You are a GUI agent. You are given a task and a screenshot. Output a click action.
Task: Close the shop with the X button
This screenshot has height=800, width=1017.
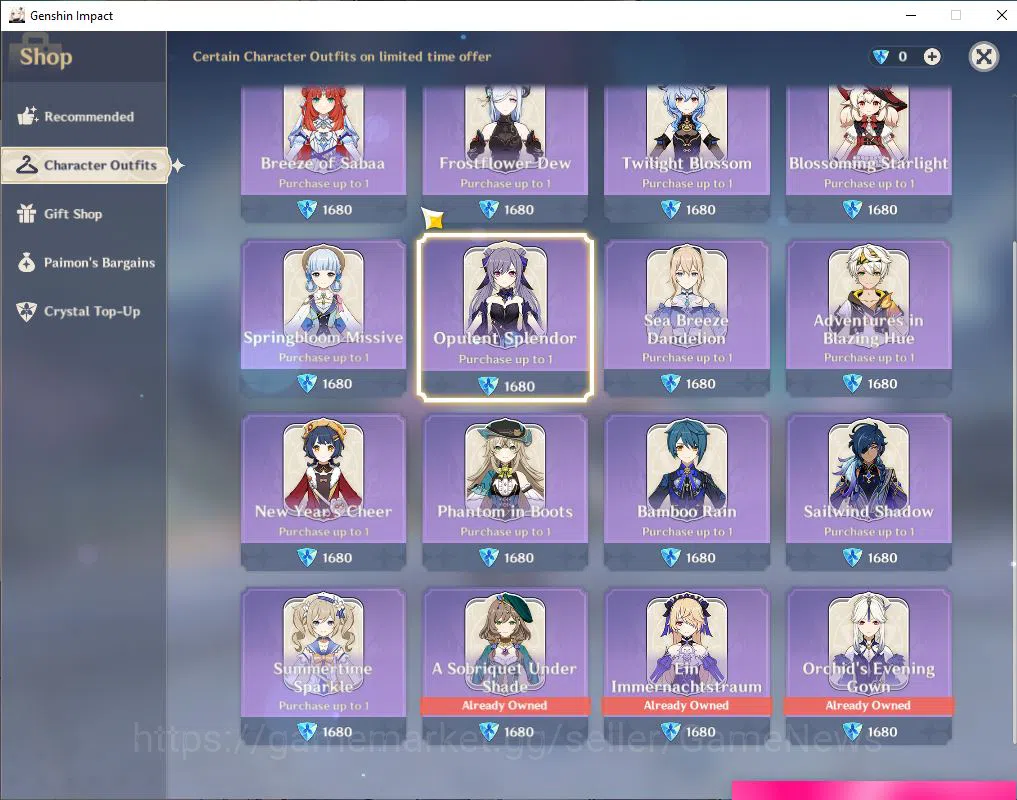(984, 57)
